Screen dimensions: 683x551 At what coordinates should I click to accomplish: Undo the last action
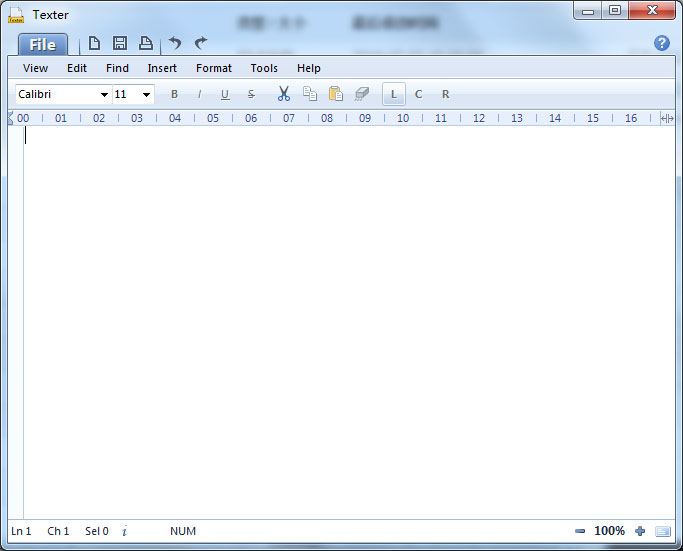click(x=175, y=43)
